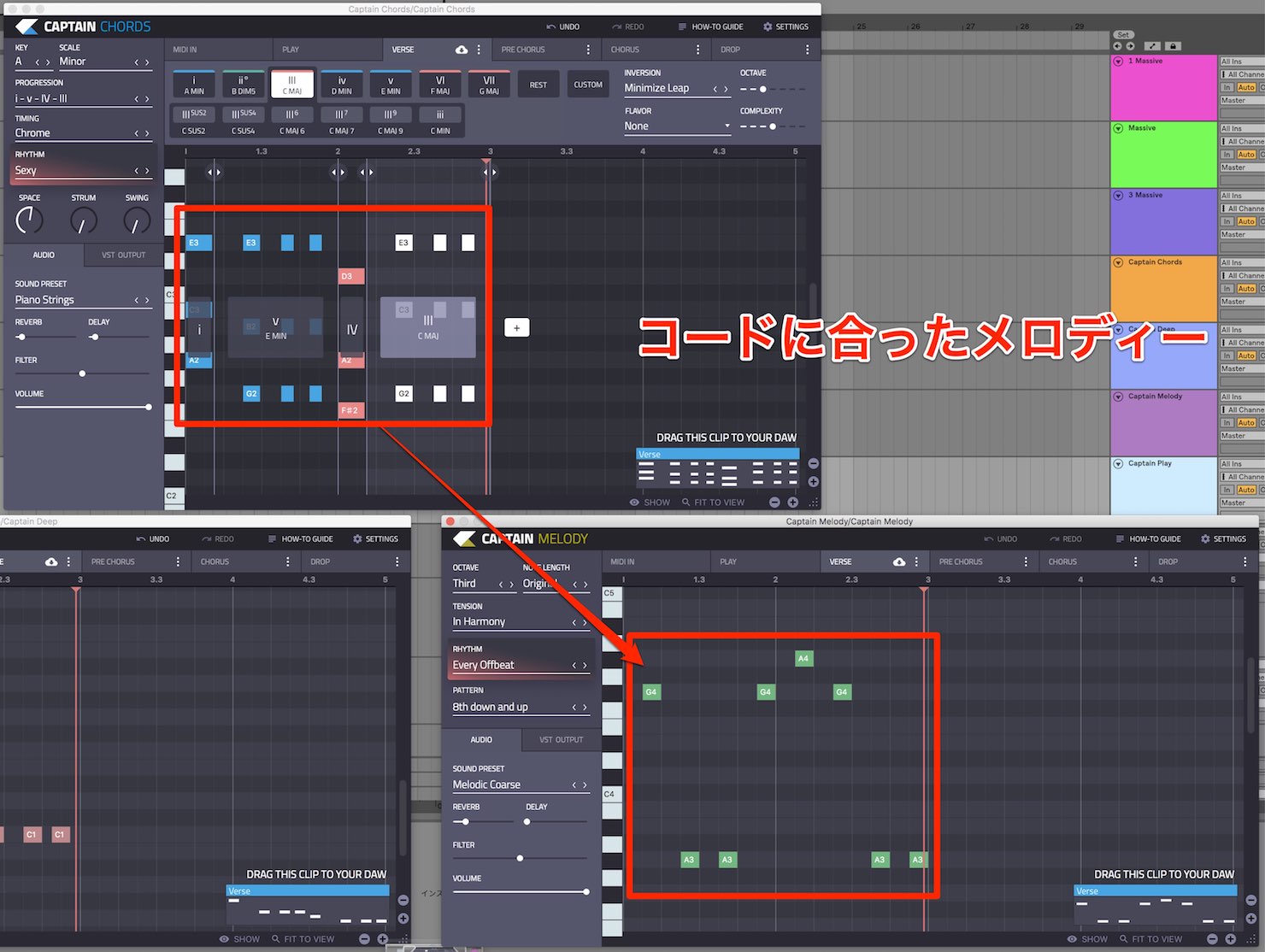Toggle Auto monitor on 1 Massive track
The width and height of the screenshot is (1265, 952).
[x=1246, y=88]
